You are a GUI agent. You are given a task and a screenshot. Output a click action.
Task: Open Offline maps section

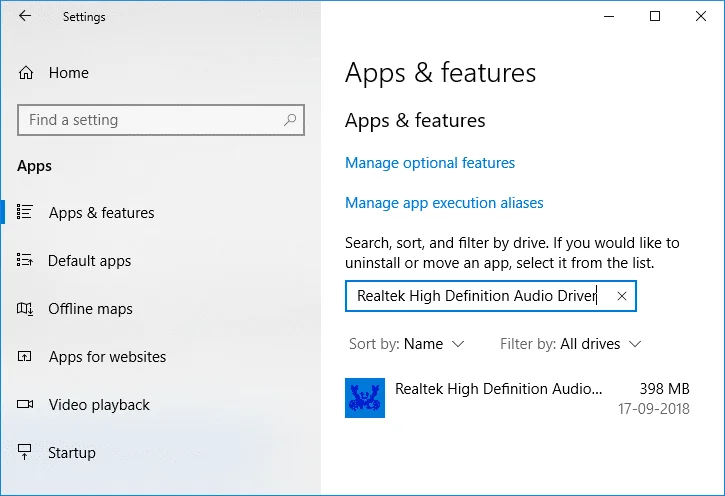click(x=90, y=309)
